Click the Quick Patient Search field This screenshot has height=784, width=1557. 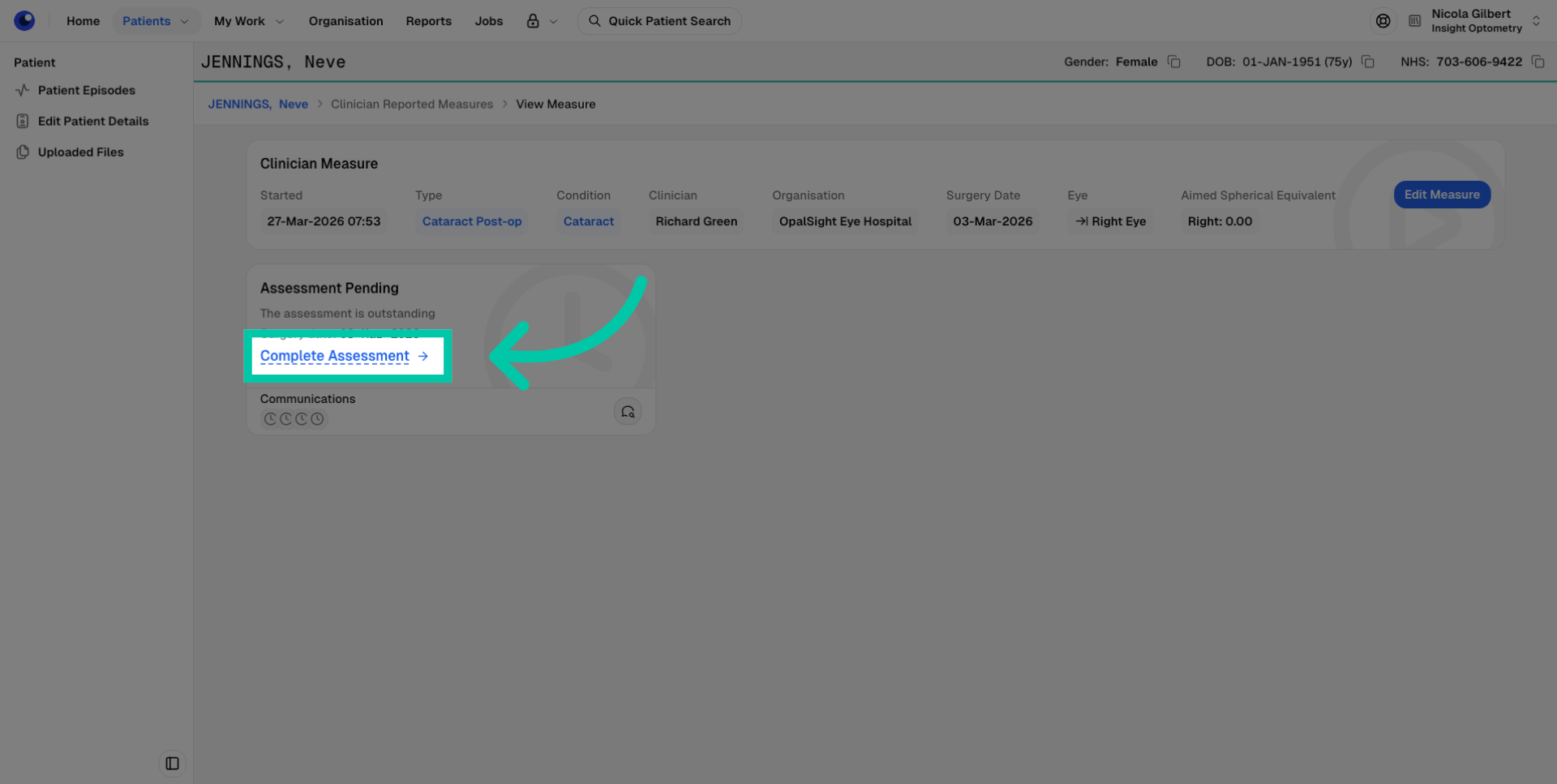(x=659, y=21)
